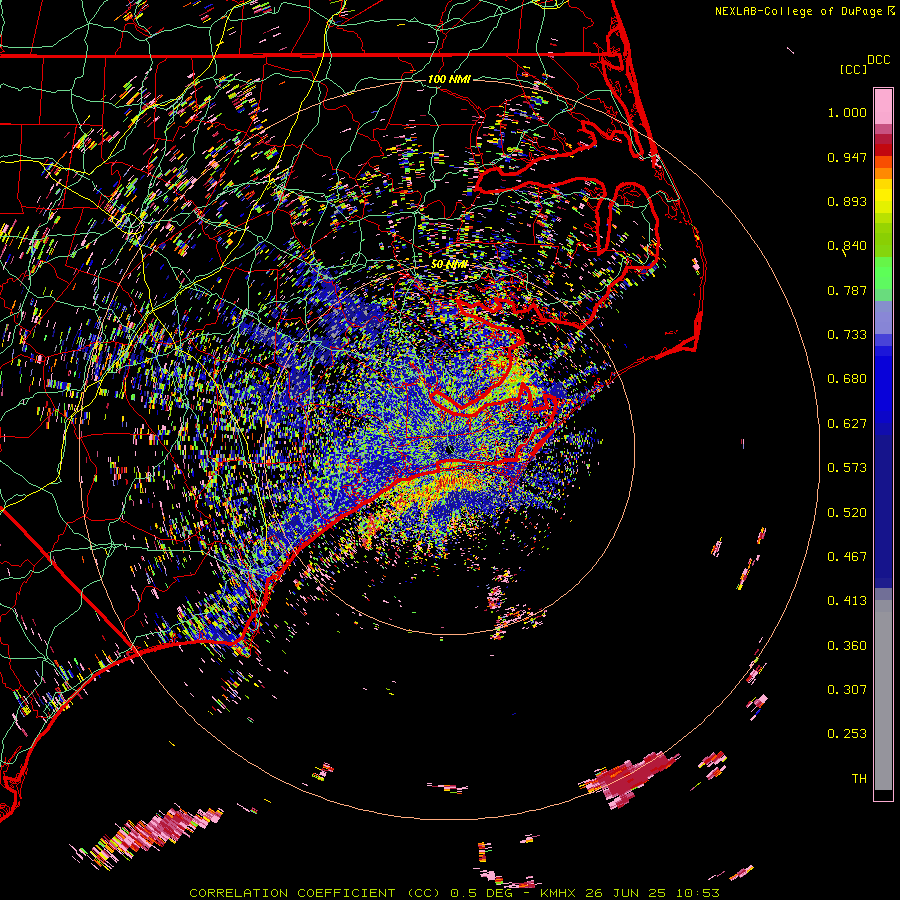Click the 0.733 scale value
This screenshot has height=900, width=900.
pos(847,335)
